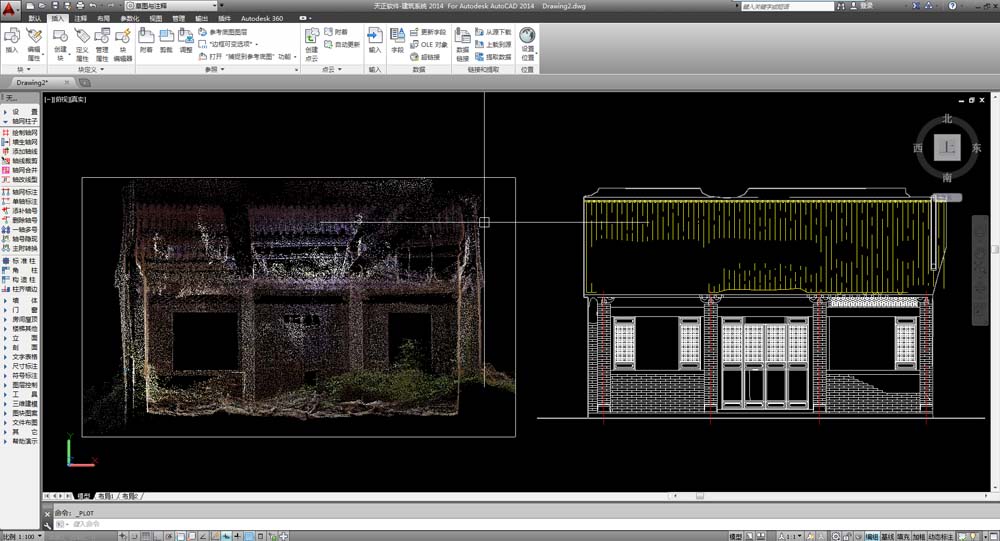Image resolution: width=1000 pixels, height=541 pixels.
Task: Click the Save icon in quick access toolbar
Action: [x=56, y=6]
